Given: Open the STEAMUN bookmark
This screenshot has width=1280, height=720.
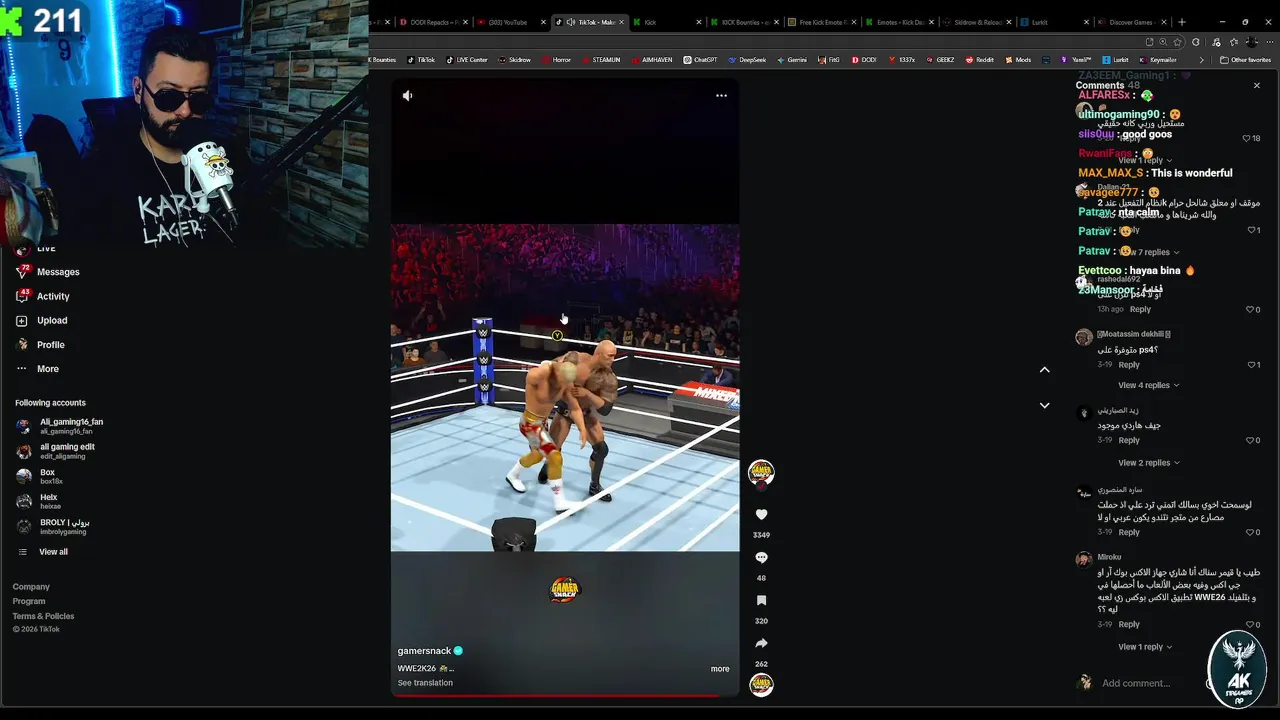Looking at the screenshot, I should click(x=601, y=60).
